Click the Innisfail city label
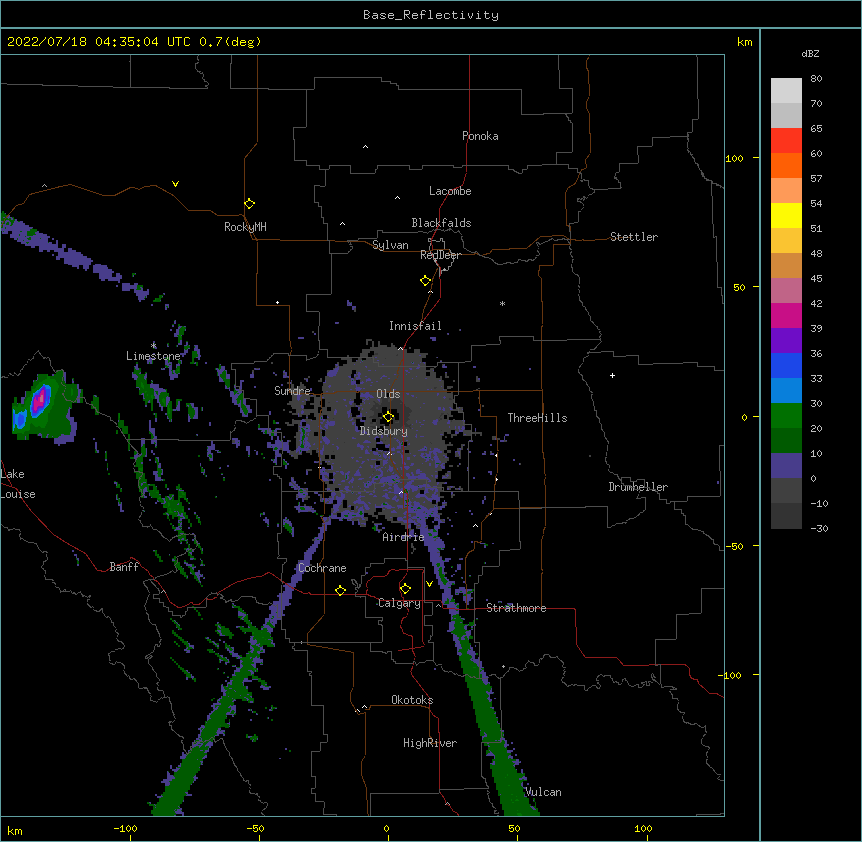The height and width of the screenshot is (842, 862). click(415, 326)
